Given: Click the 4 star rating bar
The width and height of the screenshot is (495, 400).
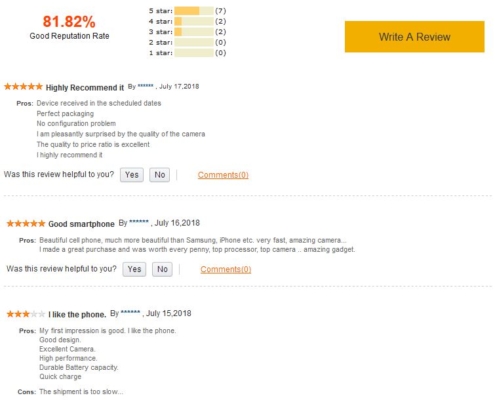Looking at the screenshot, I should 194,21.
